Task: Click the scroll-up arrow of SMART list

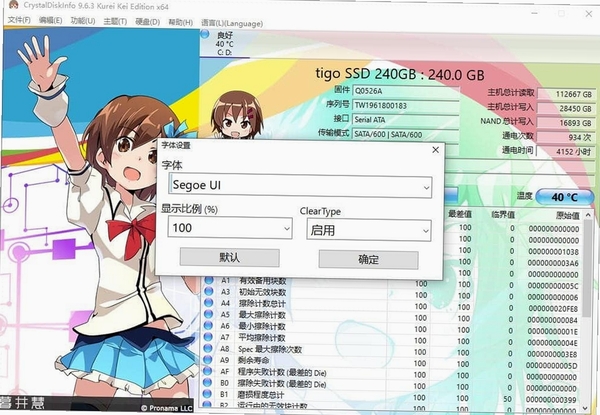Action: click(x=589, y=215)
